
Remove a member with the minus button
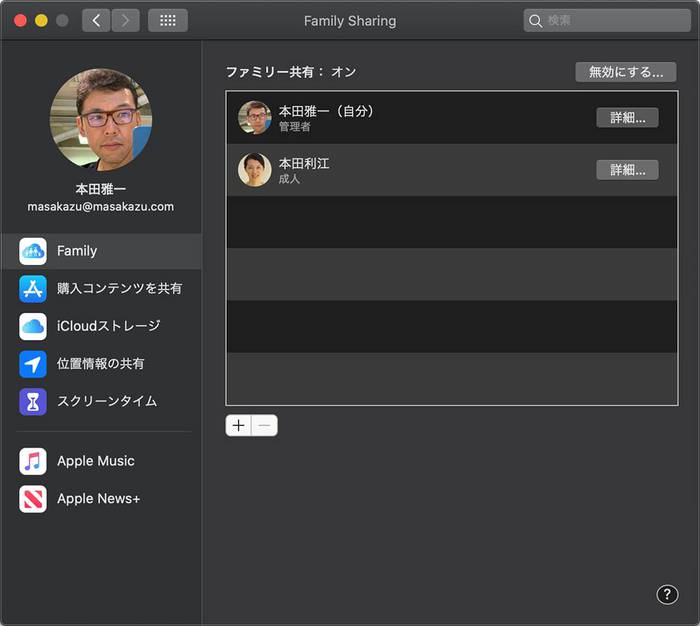click(x=264, y=426)
